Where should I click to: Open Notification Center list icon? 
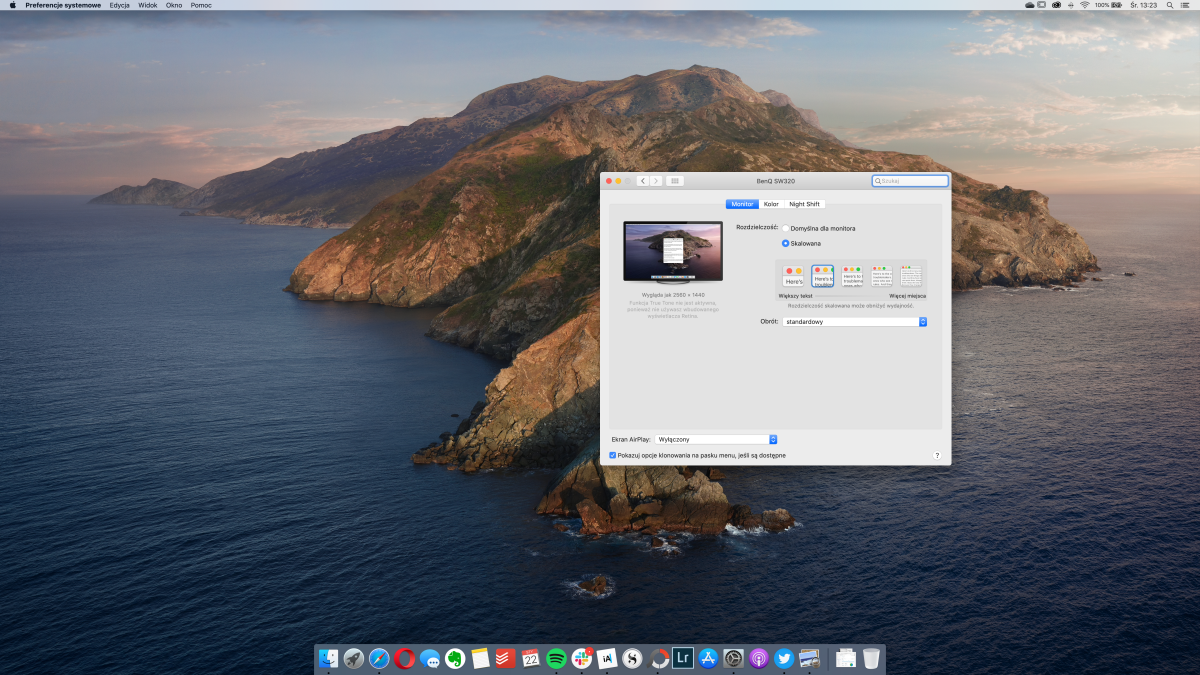point(1185,5)
